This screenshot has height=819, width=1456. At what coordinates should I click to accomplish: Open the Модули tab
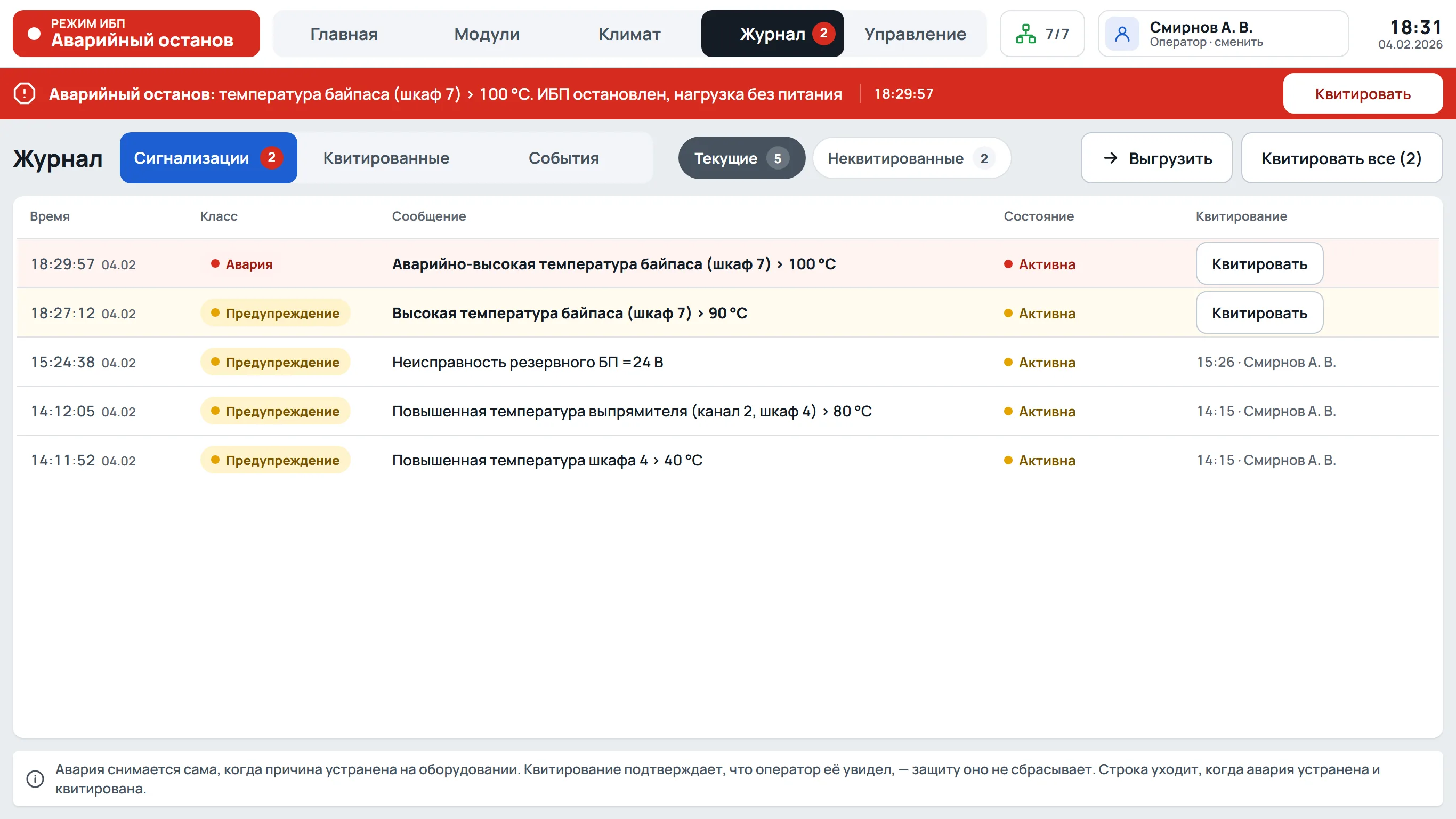(x=487, y=34)
